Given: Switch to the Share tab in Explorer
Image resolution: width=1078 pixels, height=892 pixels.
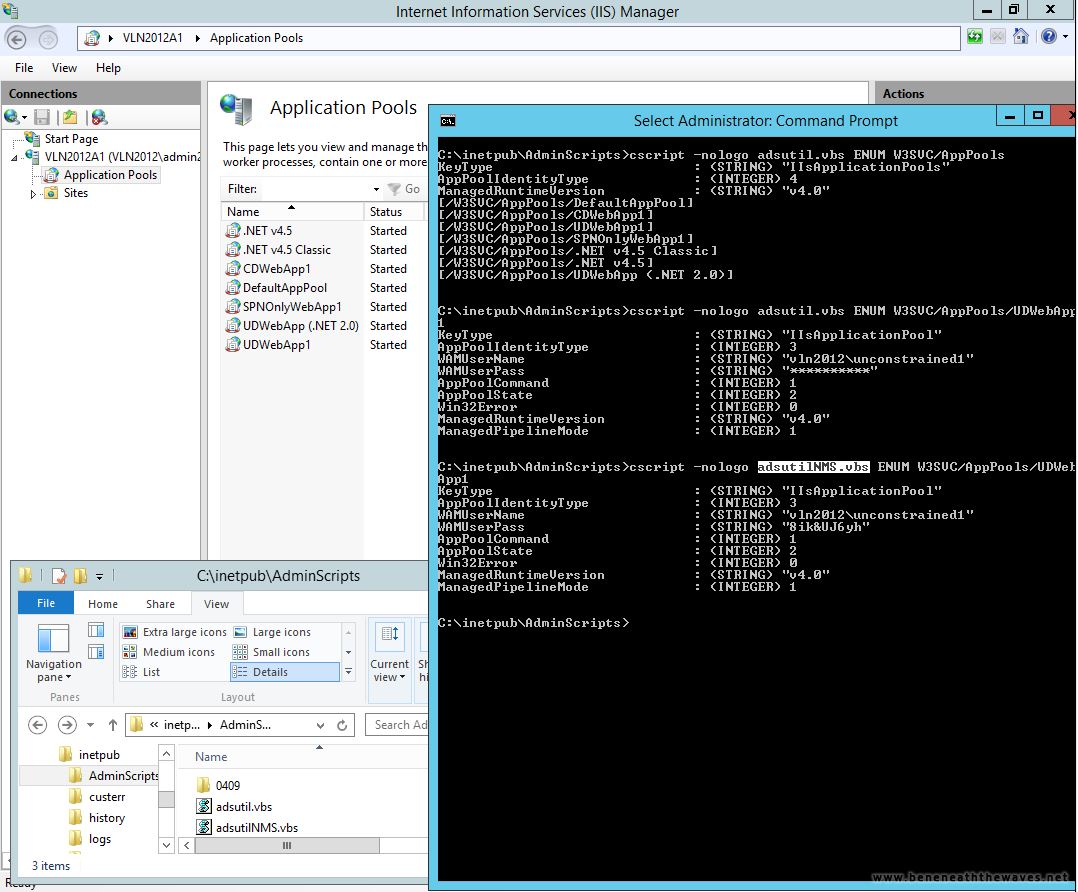Looking at the screenshot, I should (160, 604).
